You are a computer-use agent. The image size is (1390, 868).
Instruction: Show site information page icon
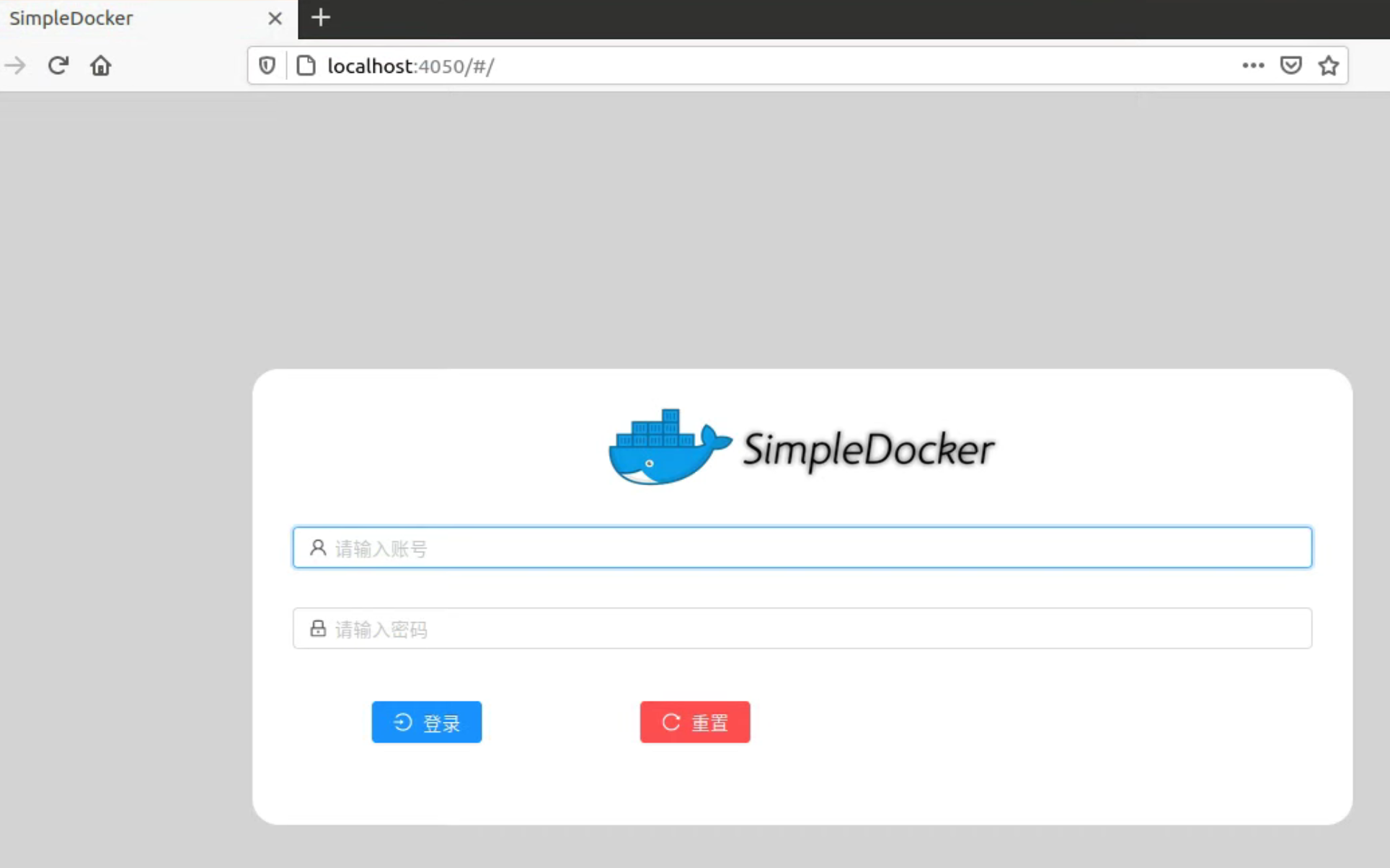click(x=306, y=66)
